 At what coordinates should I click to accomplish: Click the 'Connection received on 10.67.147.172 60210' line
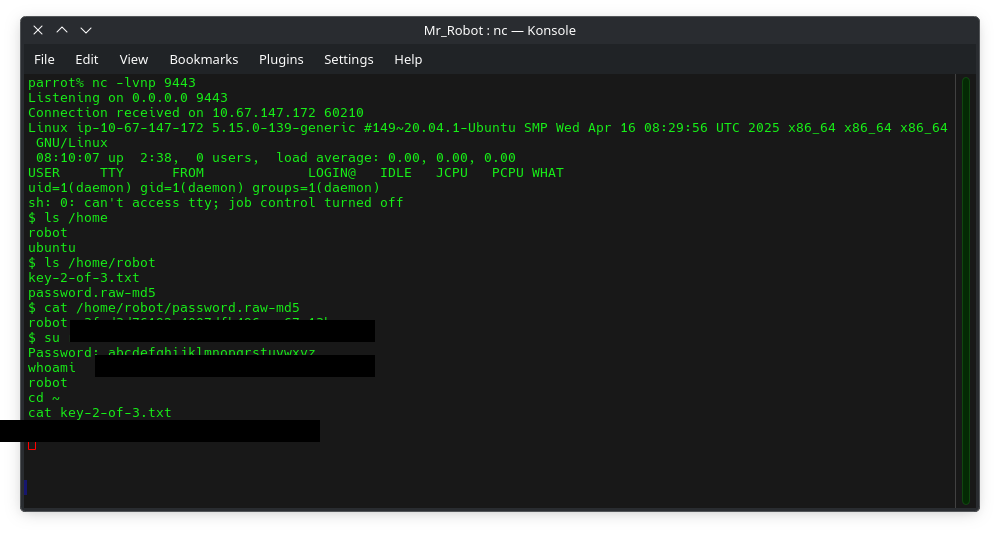tap(196, 112)
